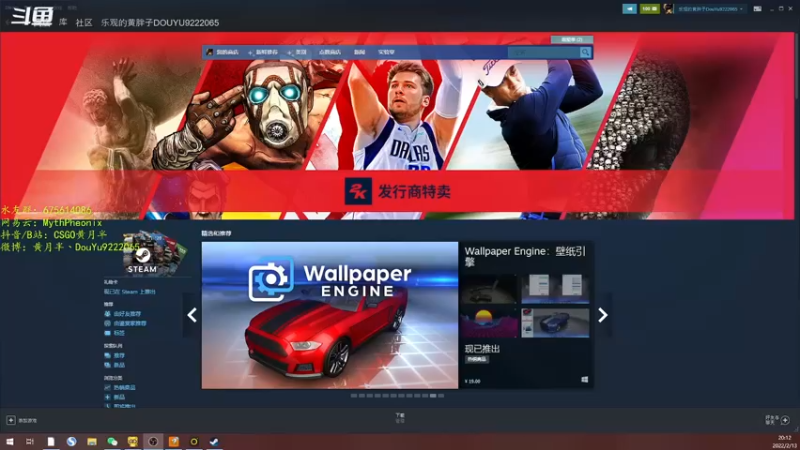800x450 pixels.
Task: Select the highlighted carousel pagination dot
Action: coord(433,395)
